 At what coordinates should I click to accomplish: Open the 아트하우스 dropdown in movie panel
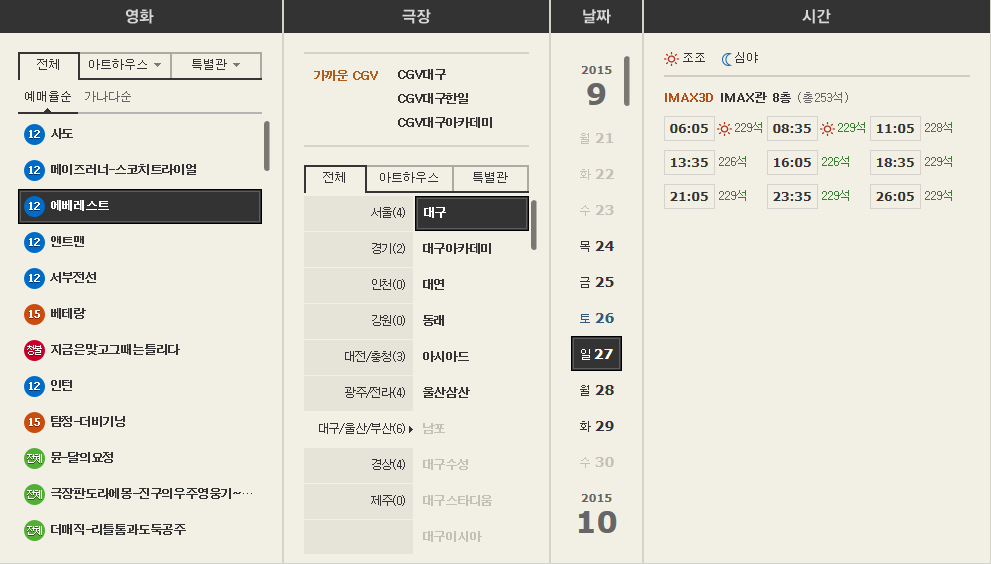tap(125, 65)
